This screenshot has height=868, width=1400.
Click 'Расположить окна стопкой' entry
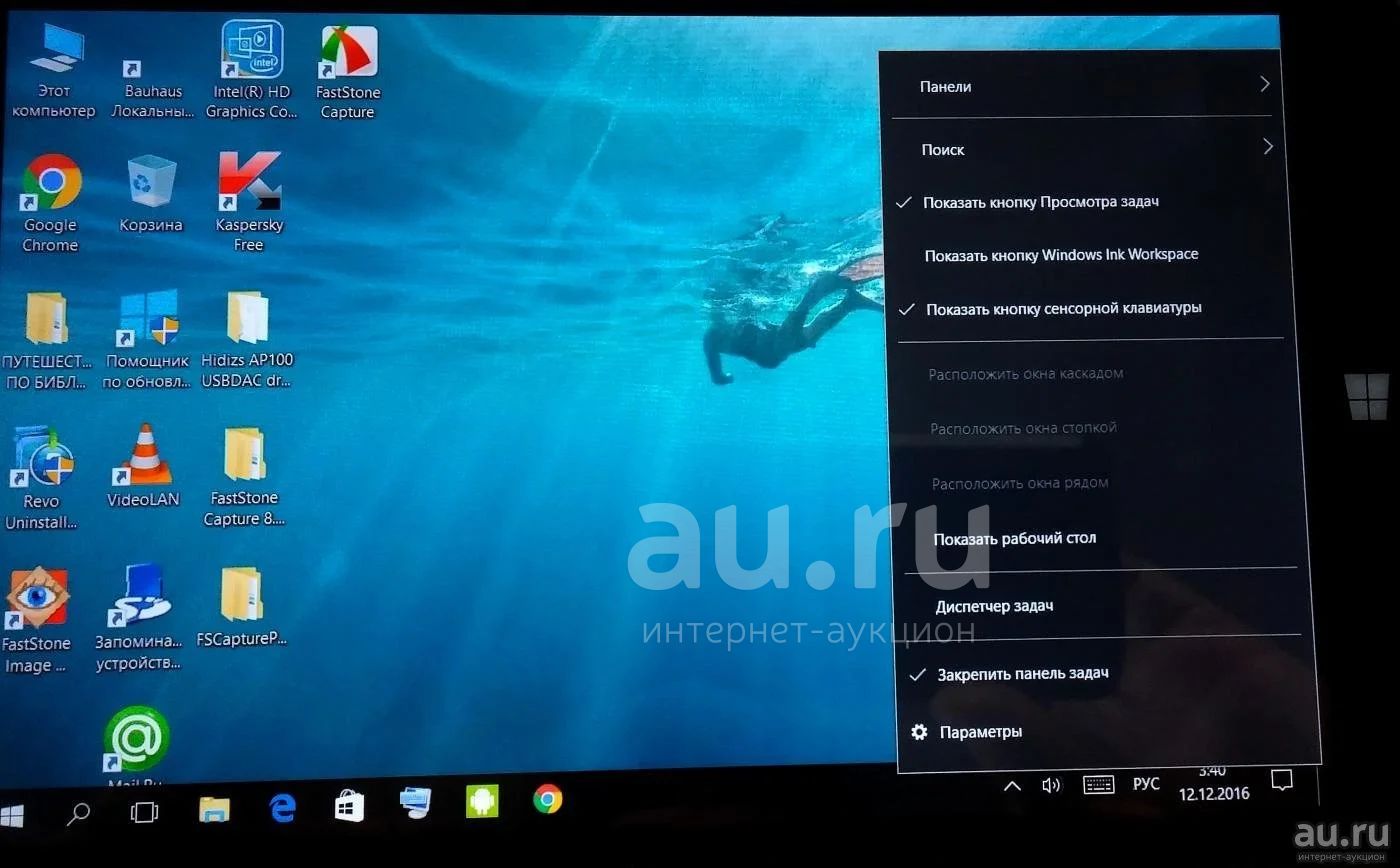1023,428
